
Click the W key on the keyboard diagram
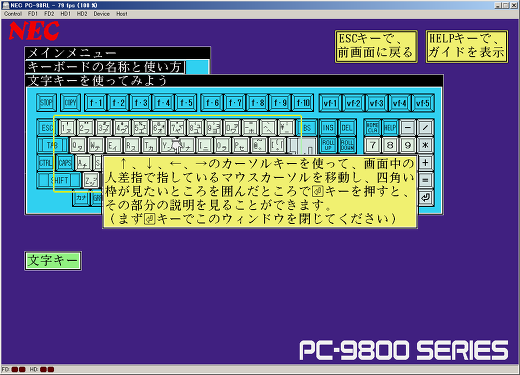96,145
